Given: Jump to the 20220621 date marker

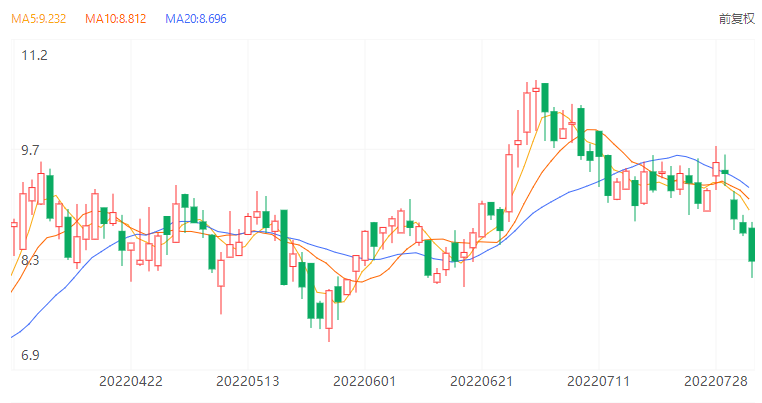Looking at the screenshot, I should [x=481, y=381].
